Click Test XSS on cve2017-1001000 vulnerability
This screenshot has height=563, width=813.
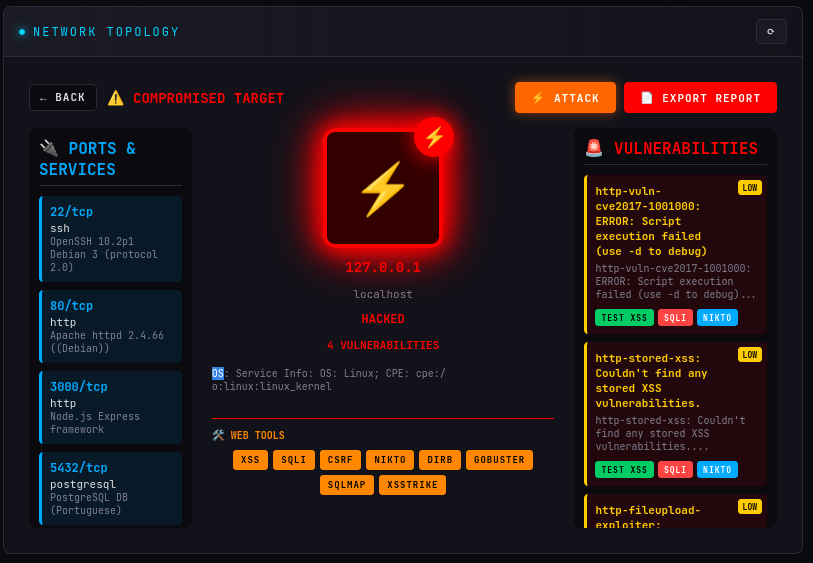pyautogui.click(x=624, y=317)
